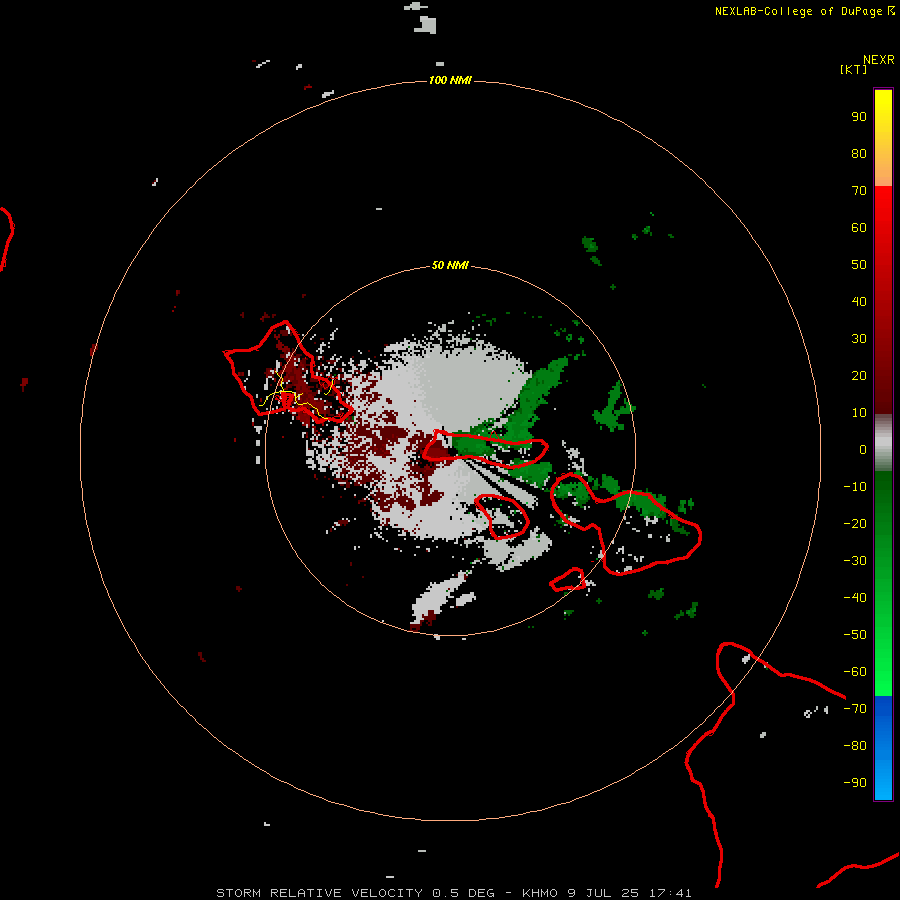Image resolution: width=900 pixels, height=900 pixels.
Task: Click the Storm Relative Velocity 0.5 DEG caption
Action: (355, 893)
